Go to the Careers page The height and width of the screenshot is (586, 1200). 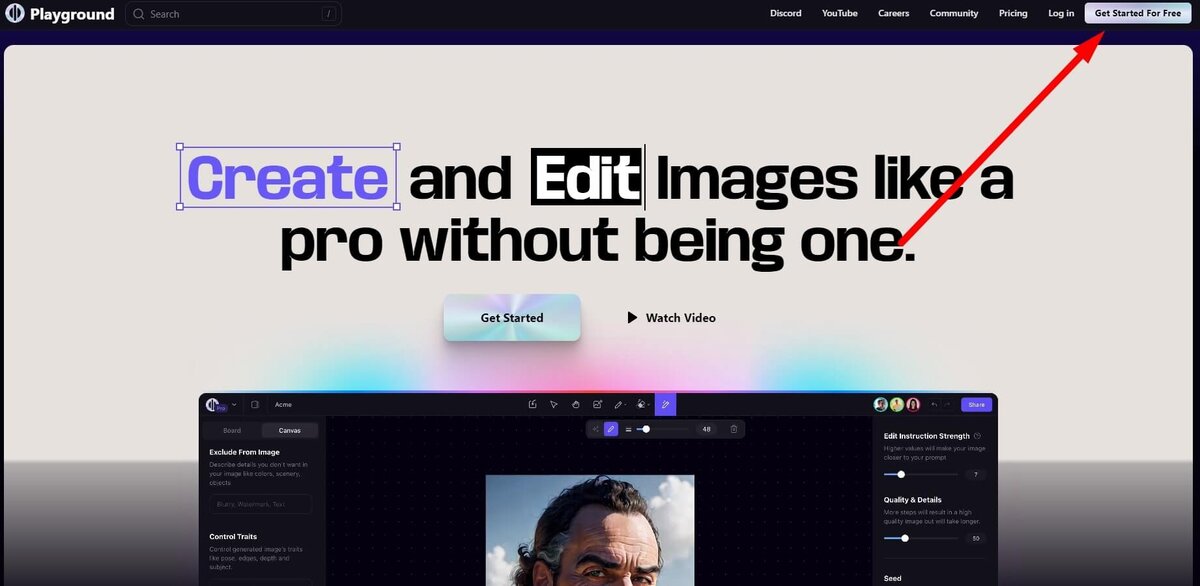(x=893, y=14)
